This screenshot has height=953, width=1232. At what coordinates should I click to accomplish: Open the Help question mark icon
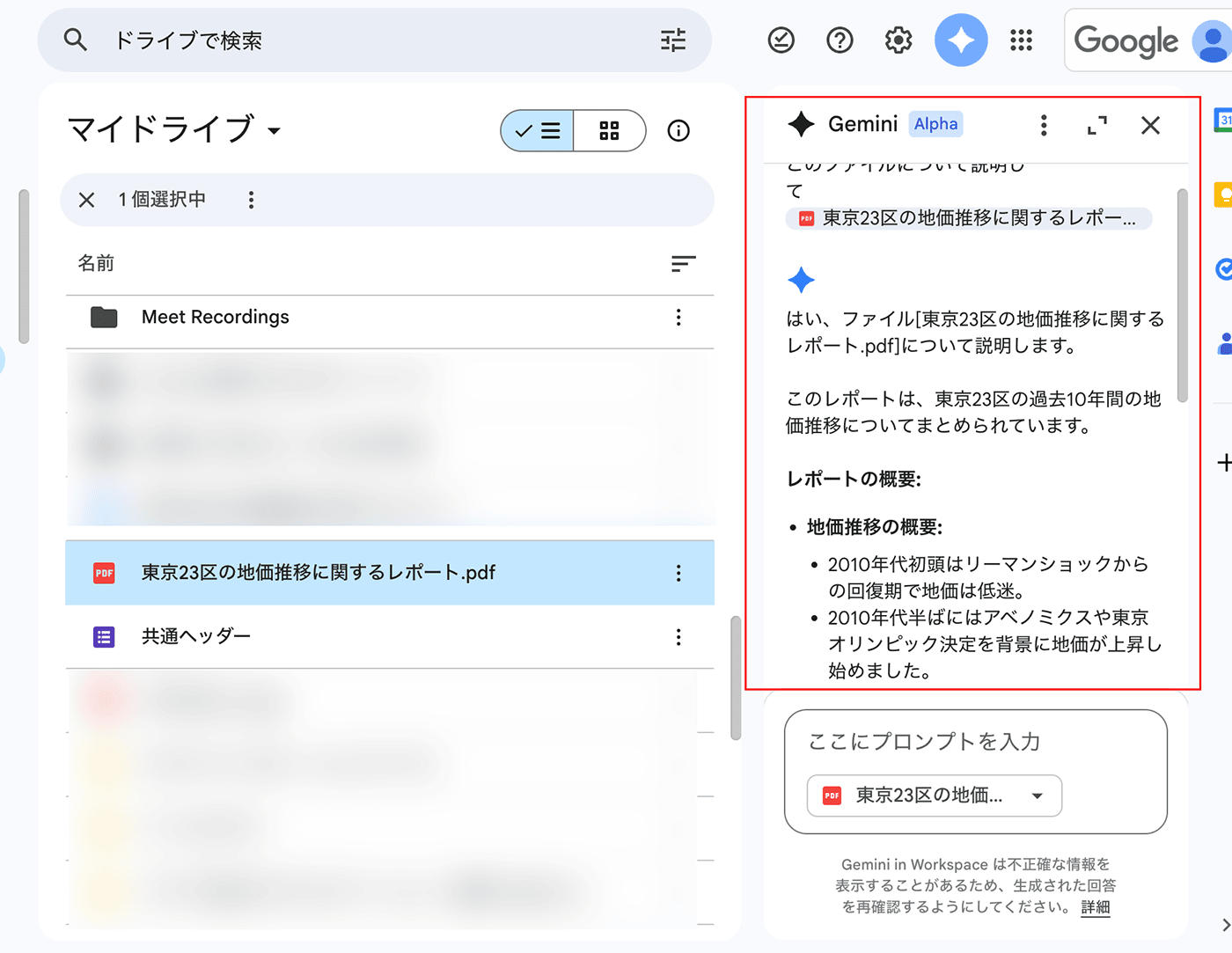(840, 40)
